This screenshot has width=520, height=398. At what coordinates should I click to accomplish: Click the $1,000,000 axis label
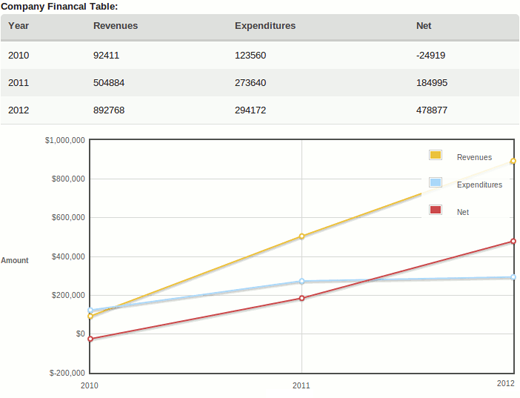(65, 140)
